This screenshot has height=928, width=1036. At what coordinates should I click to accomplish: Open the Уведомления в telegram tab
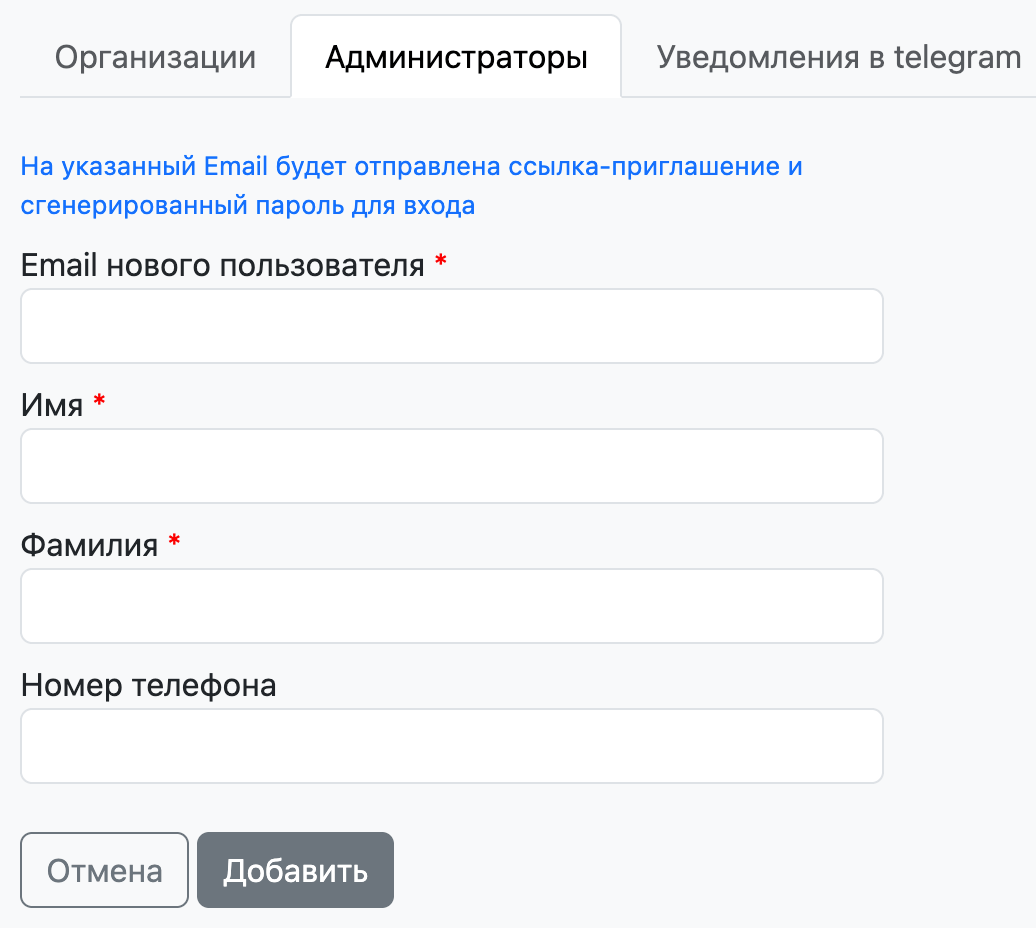[x=838, y=57]
